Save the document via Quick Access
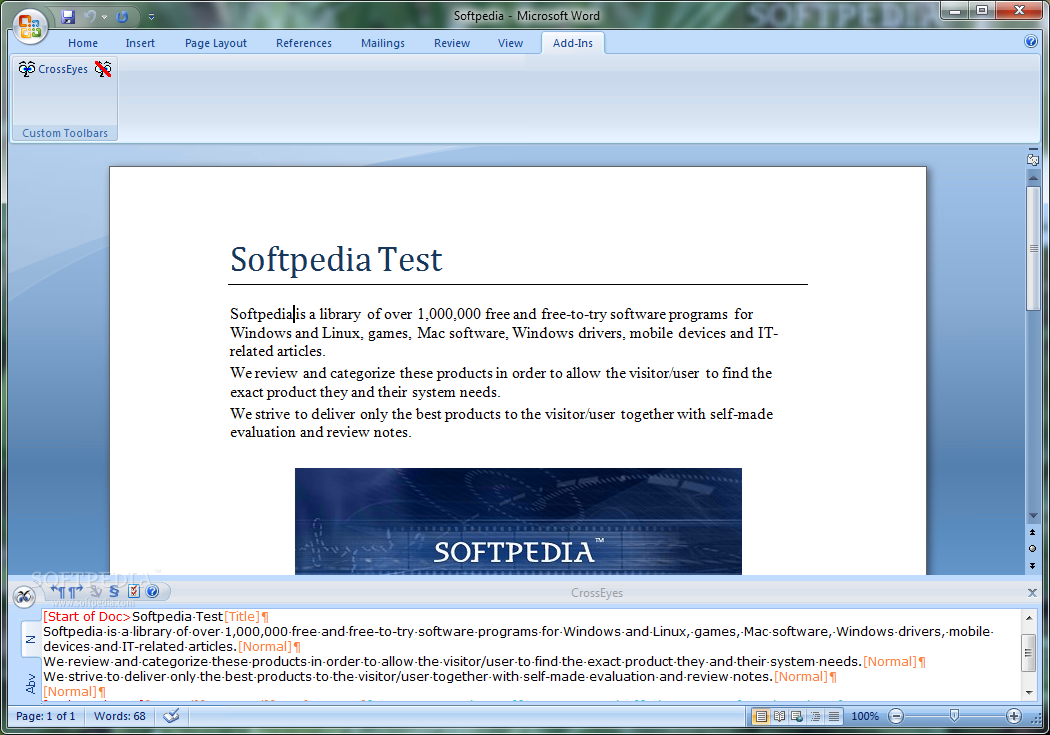The width and height of the screenshot is (1050, 735). point(68,17)
